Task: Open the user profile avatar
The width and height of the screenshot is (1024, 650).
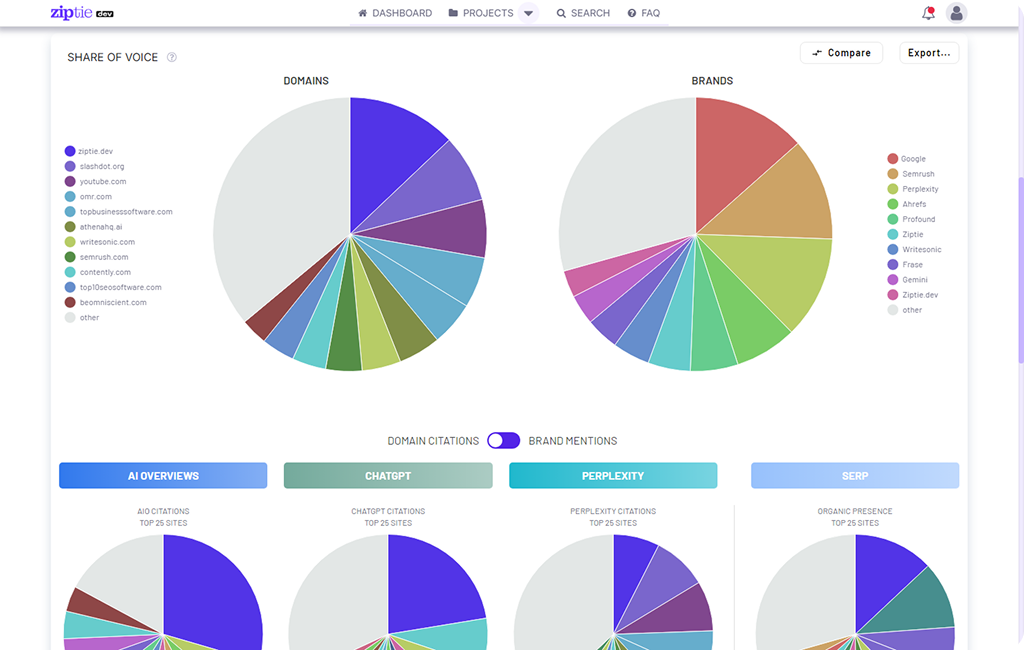Action: (957, 13)
